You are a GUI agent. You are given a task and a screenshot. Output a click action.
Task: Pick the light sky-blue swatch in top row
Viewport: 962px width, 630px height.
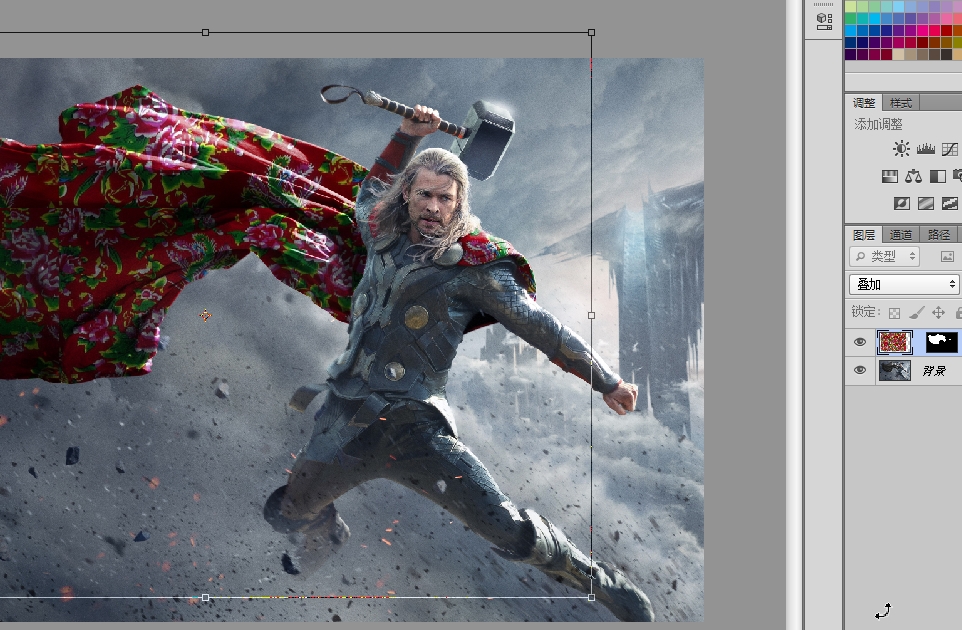898,6
